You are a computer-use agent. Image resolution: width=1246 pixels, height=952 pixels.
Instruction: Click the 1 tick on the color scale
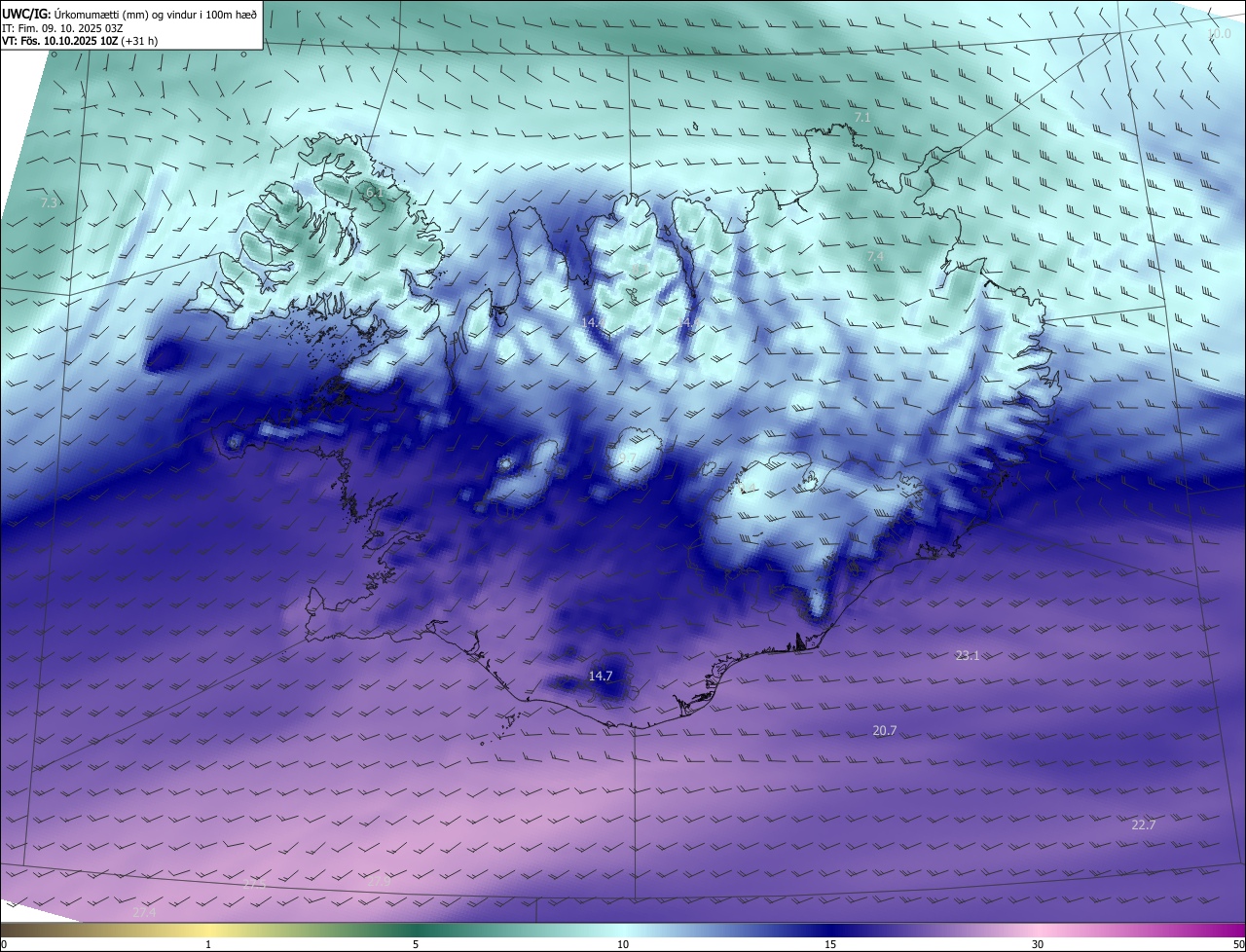coord(209,944)
